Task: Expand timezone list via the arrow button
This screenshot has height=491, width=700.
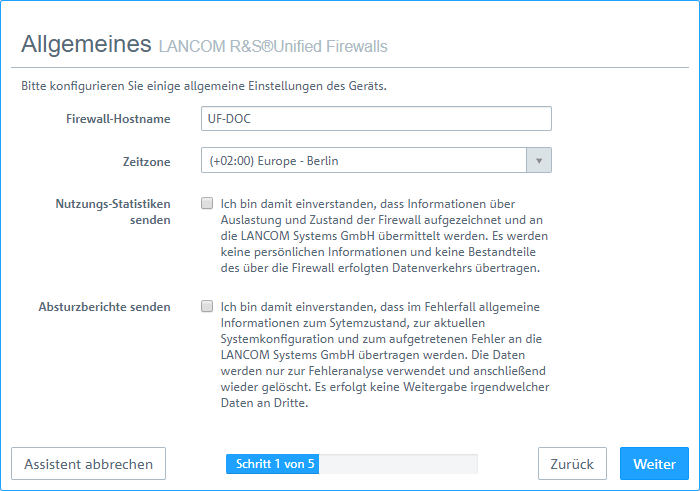Action: [x=539, y=160]
